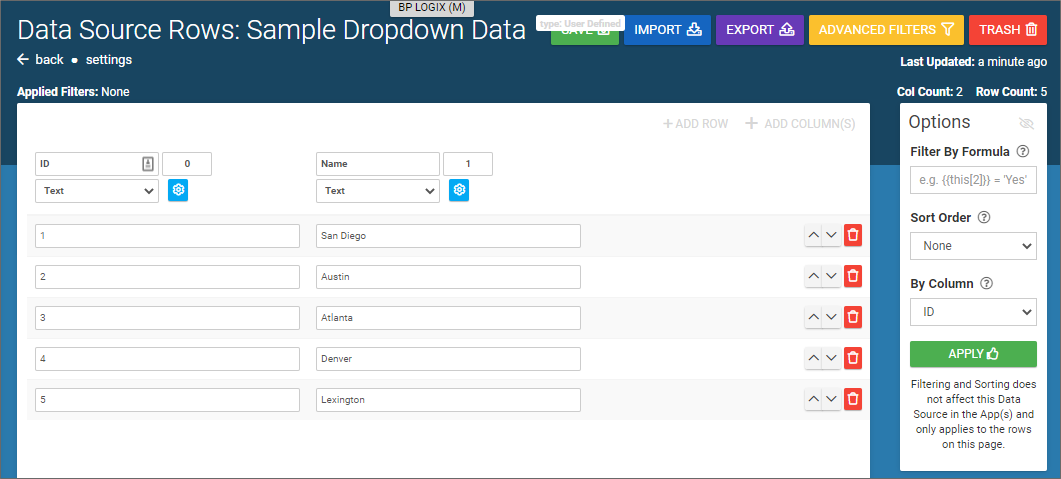Open the Name column gear settings
The width and height of the screenshot is (1061, 479).
tap(459, 190)
